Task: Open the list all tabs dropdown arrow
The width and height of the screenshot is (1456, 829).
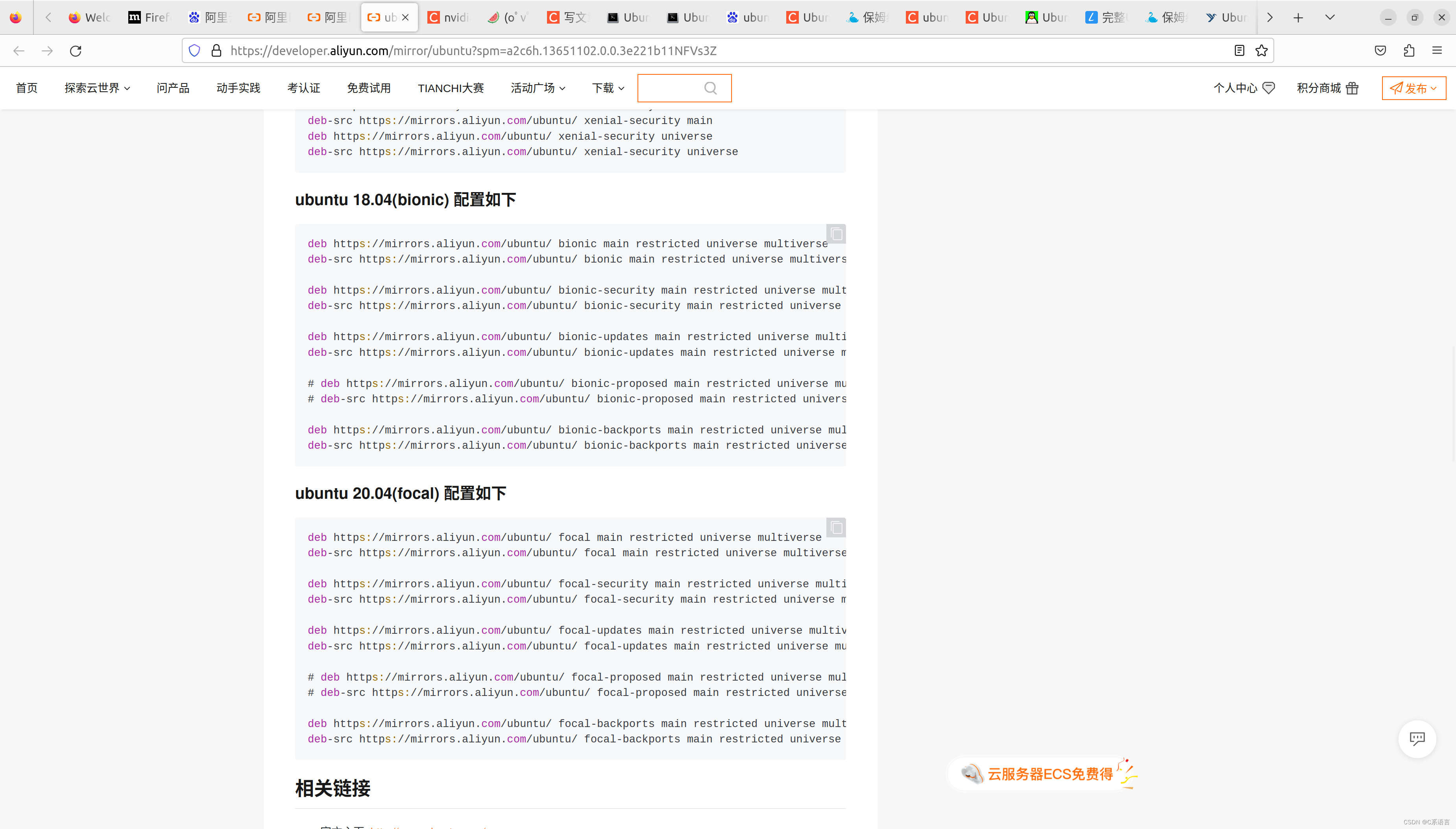Action: 1330,18
